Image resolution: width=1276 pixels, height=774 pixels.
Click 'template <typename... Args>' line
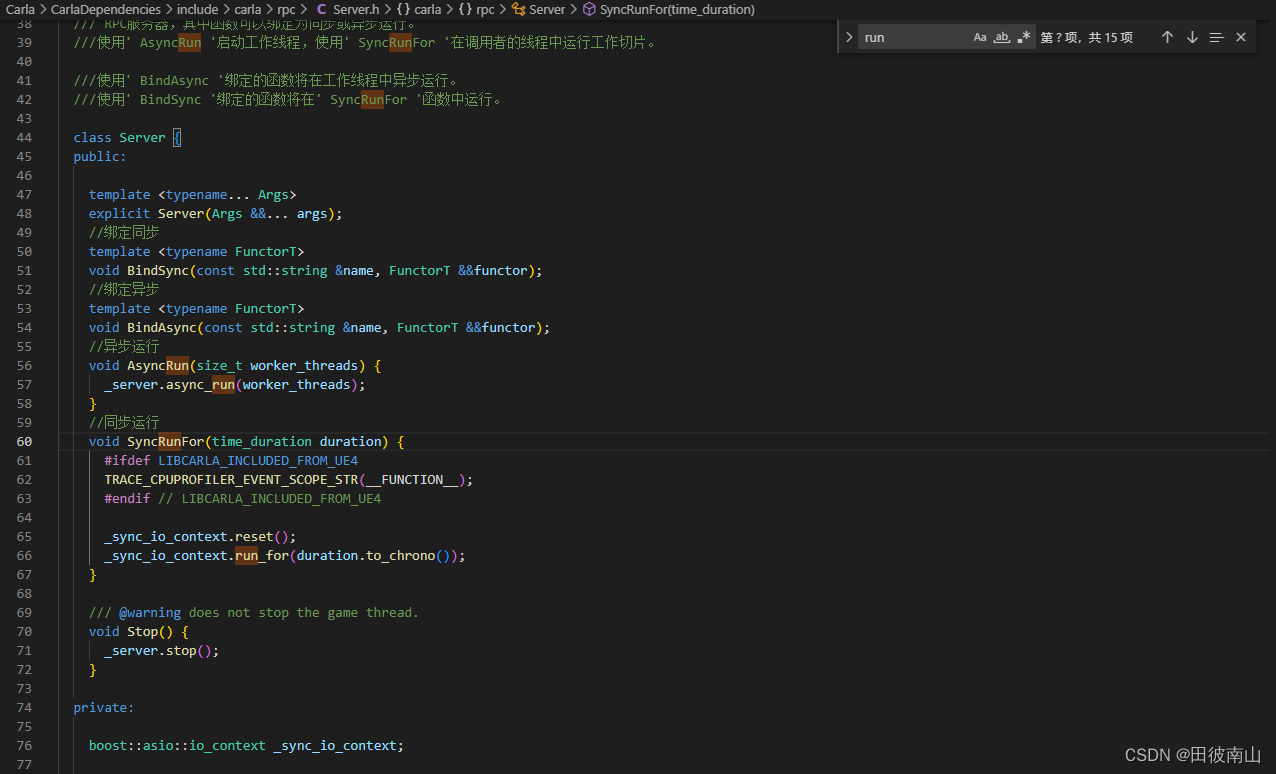pos(193,194)
